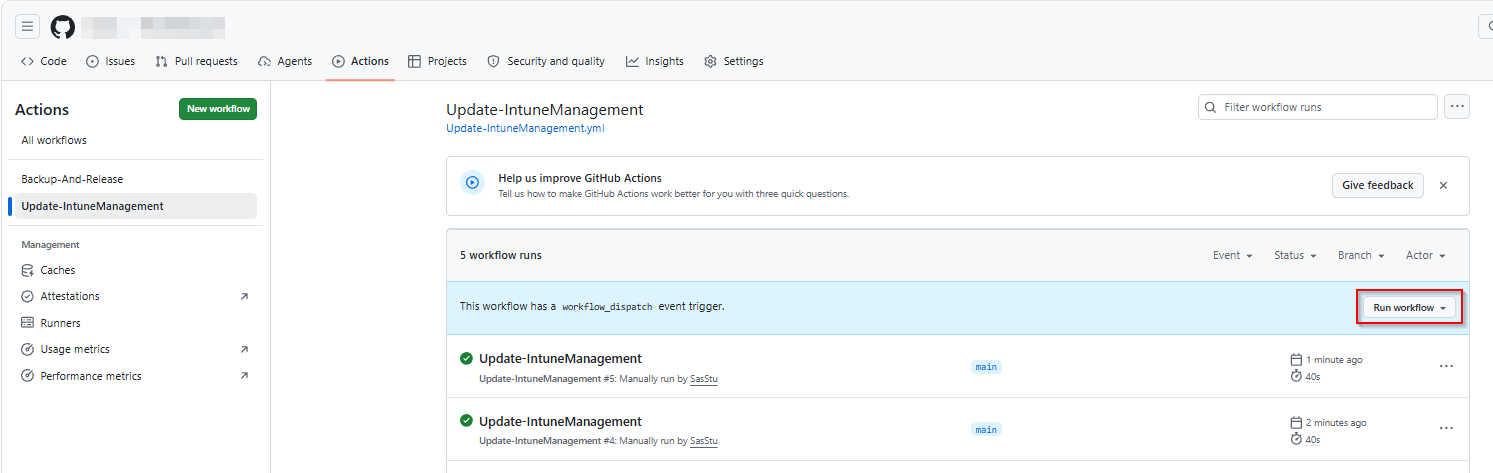1493x473 pixels.
Task: Open the Issues tab
Action: (x=110, y=61)
